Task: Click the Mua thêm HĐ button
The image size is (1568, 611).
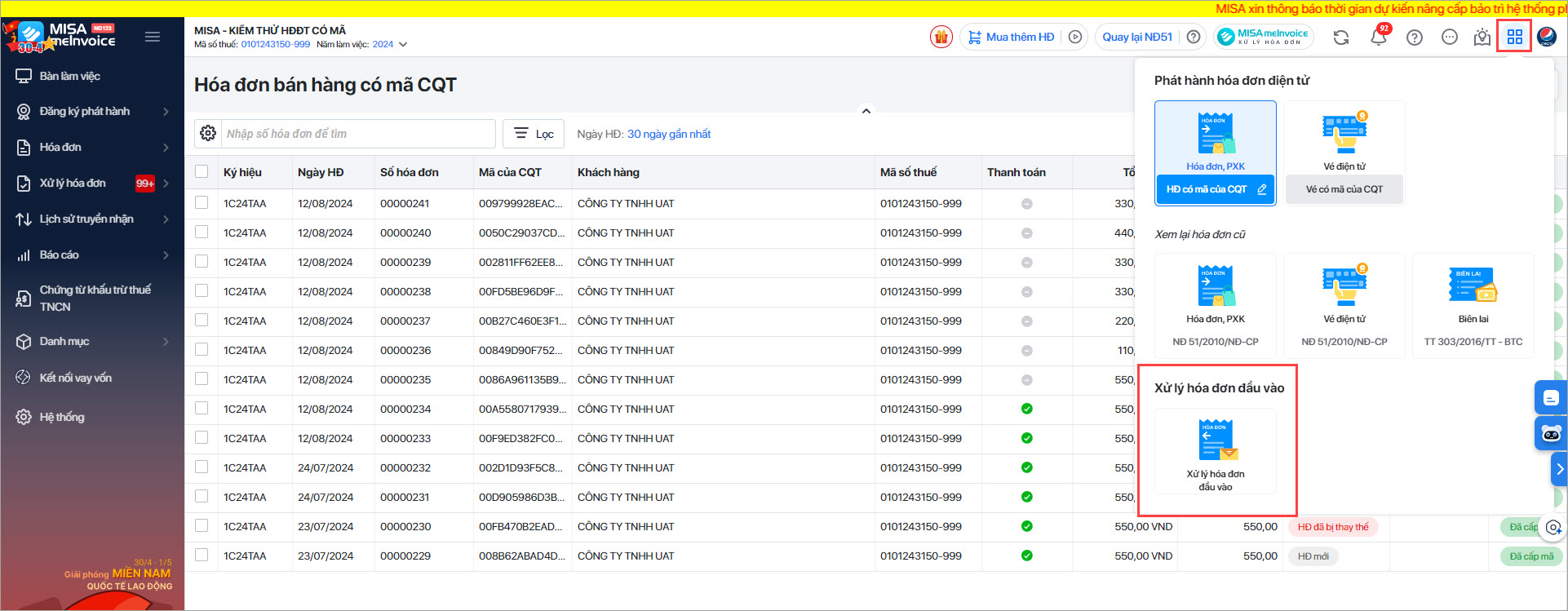Action: click(1012, 37)
